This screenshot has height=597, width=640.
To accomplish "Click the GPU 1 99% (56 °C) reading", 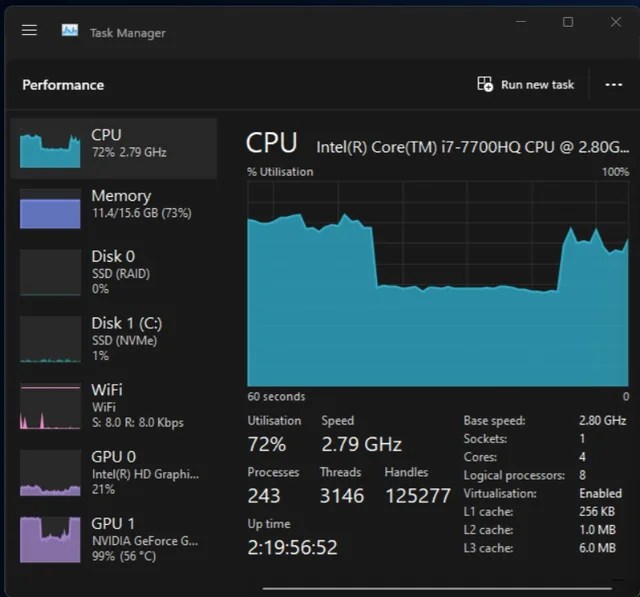I will (x=124, y=556).
